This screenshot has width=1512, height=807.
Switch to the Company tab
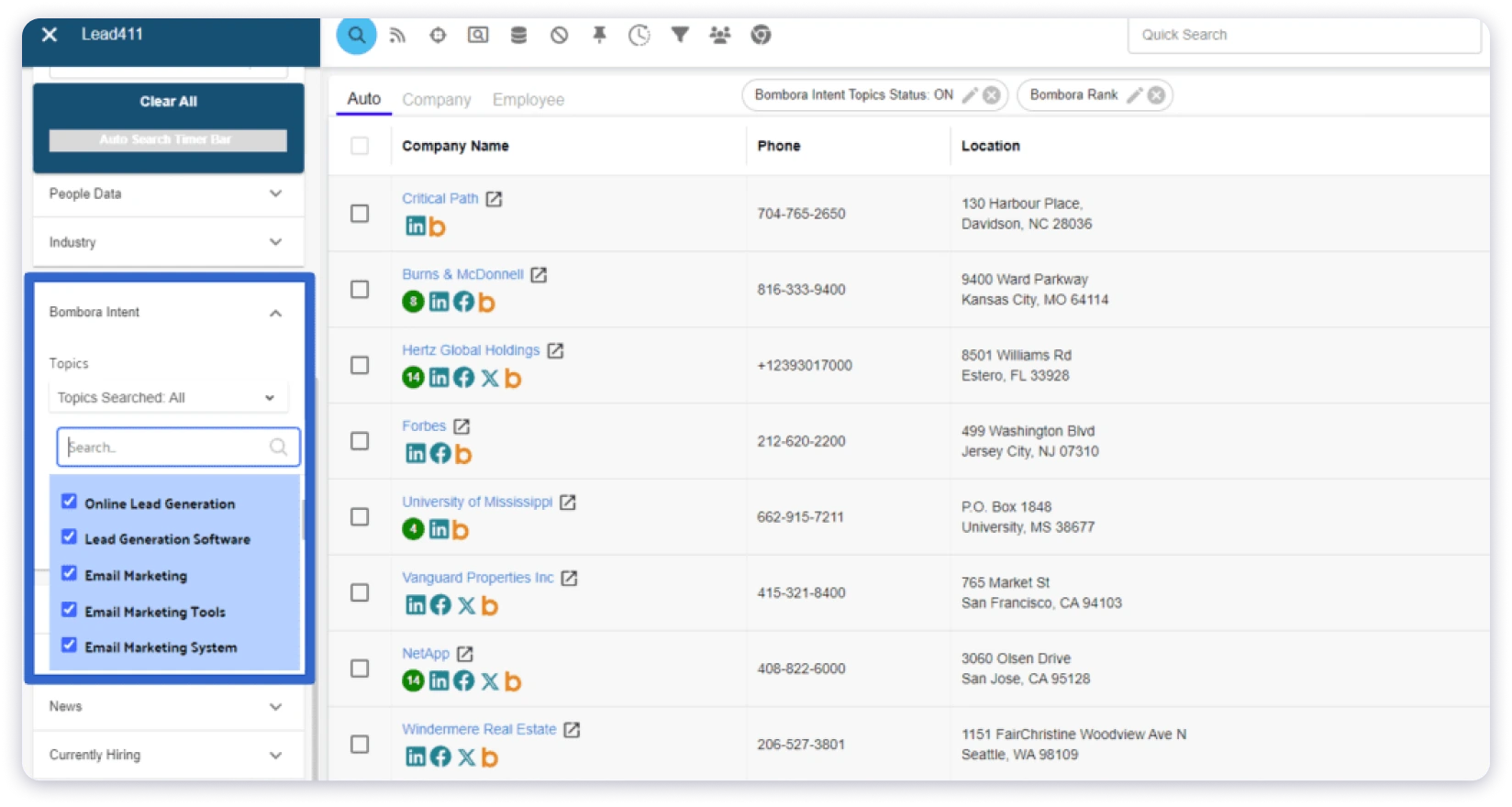pyautogui.click(x=437, y=100)
